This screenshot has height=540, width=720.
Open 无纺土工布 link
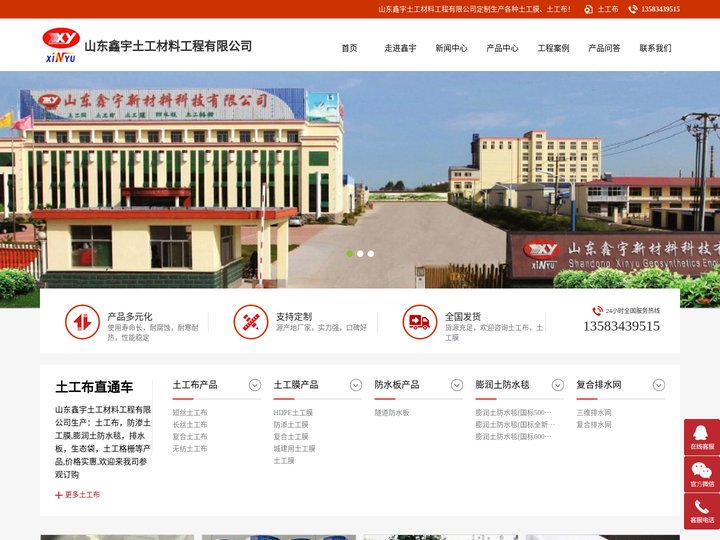click(x=190, y=448)
